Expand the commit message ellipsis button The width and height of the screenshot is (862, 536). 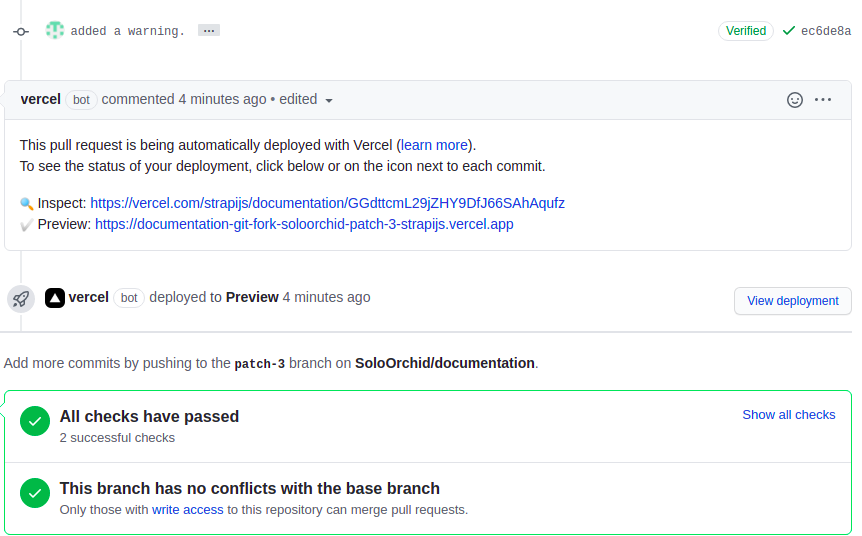point(208,31)
